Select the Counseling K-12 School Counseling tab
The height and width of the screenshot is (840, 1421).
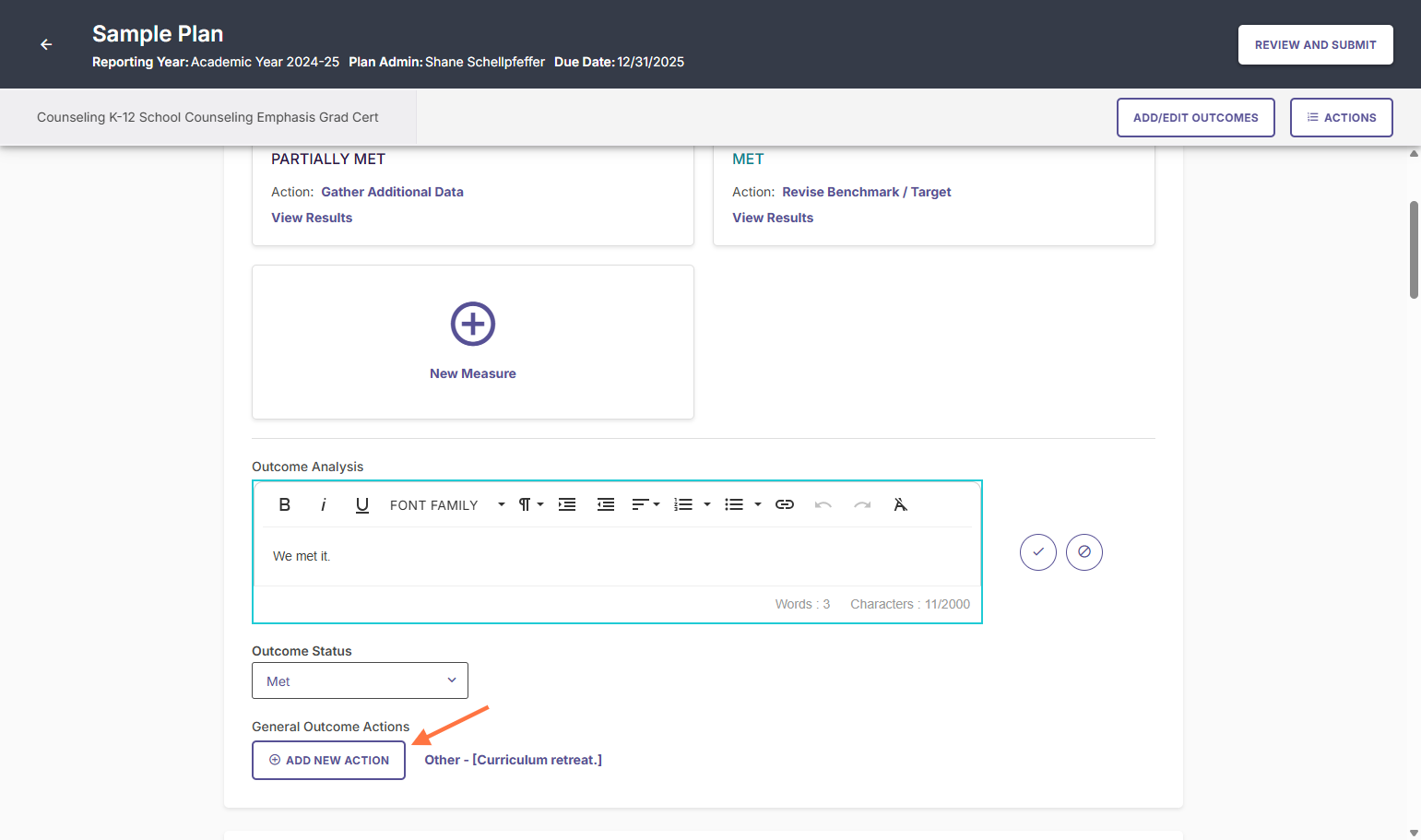click(207, 117)
